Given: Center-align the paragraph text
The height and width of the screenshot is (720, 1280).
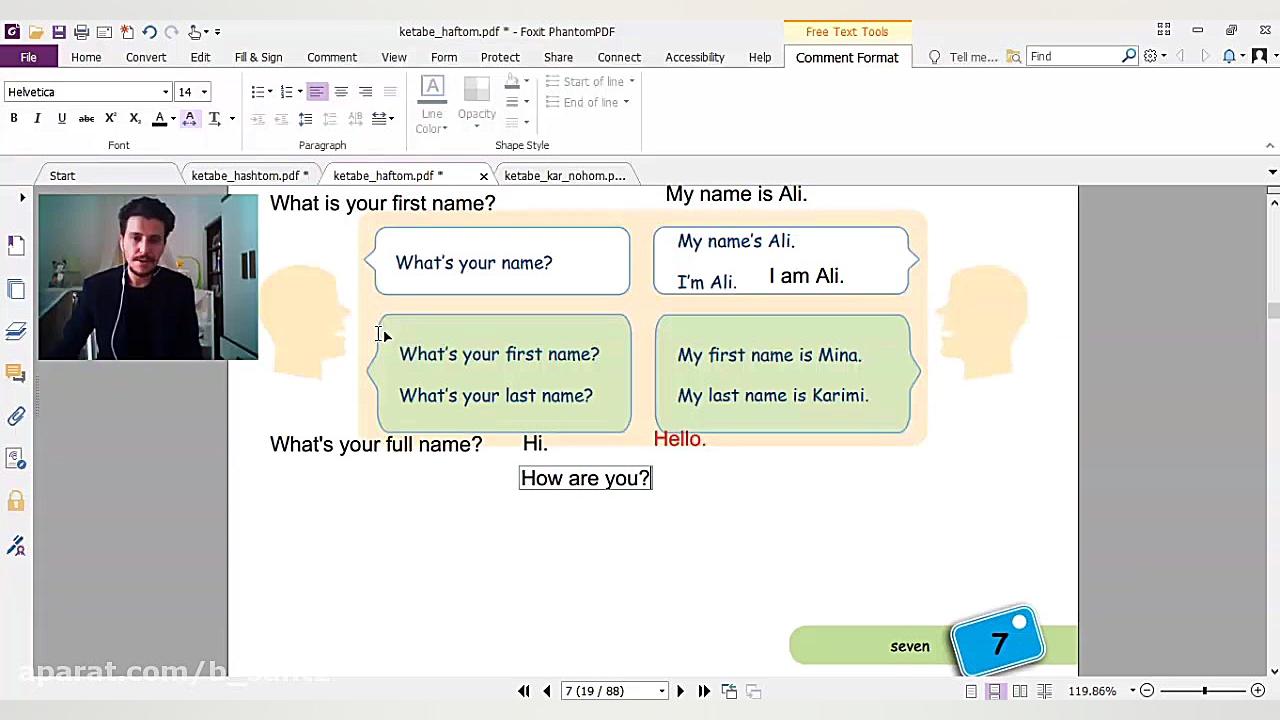Looking at the screenshot, I should [341, 92].
